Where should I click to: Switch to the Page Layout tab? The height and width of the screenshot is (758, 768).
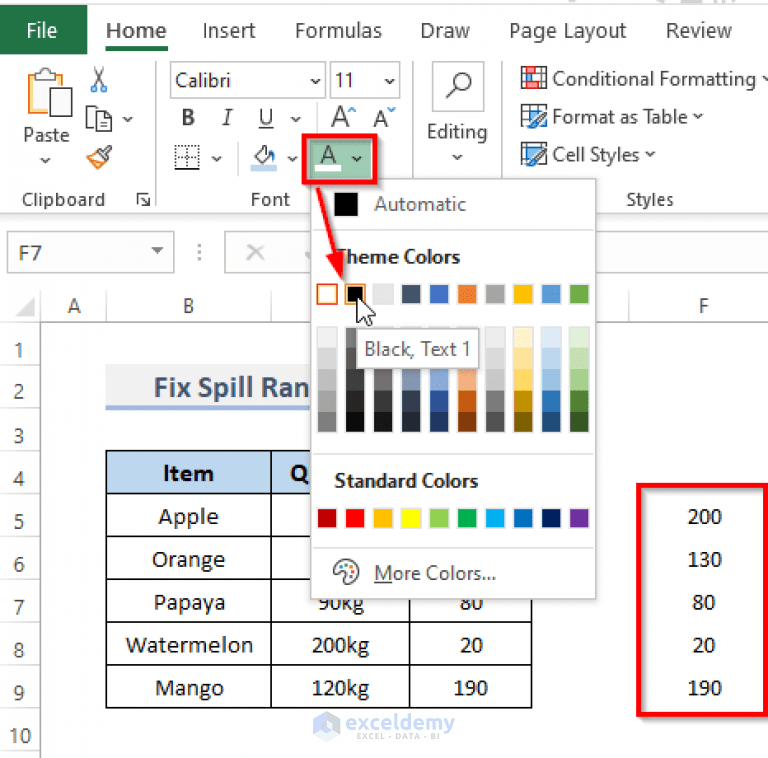click(x=568, y=31)
